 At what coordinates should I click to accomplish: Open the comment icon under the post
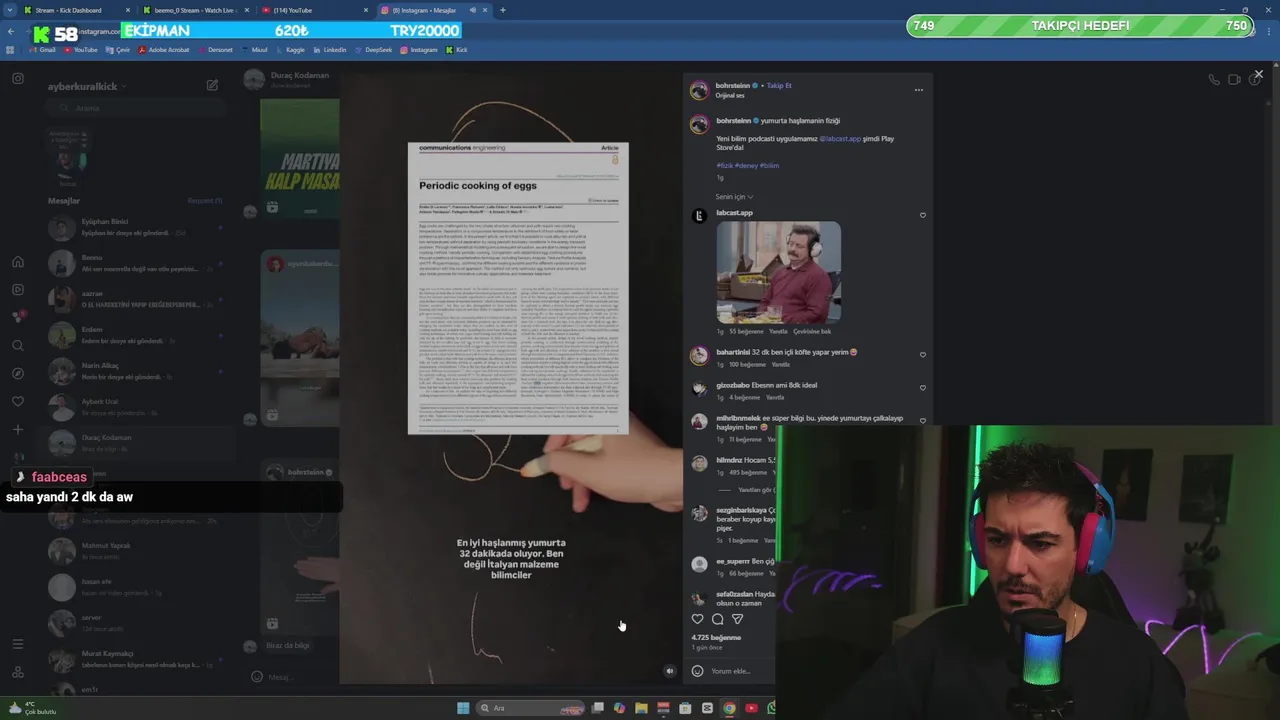pos(717,619)
